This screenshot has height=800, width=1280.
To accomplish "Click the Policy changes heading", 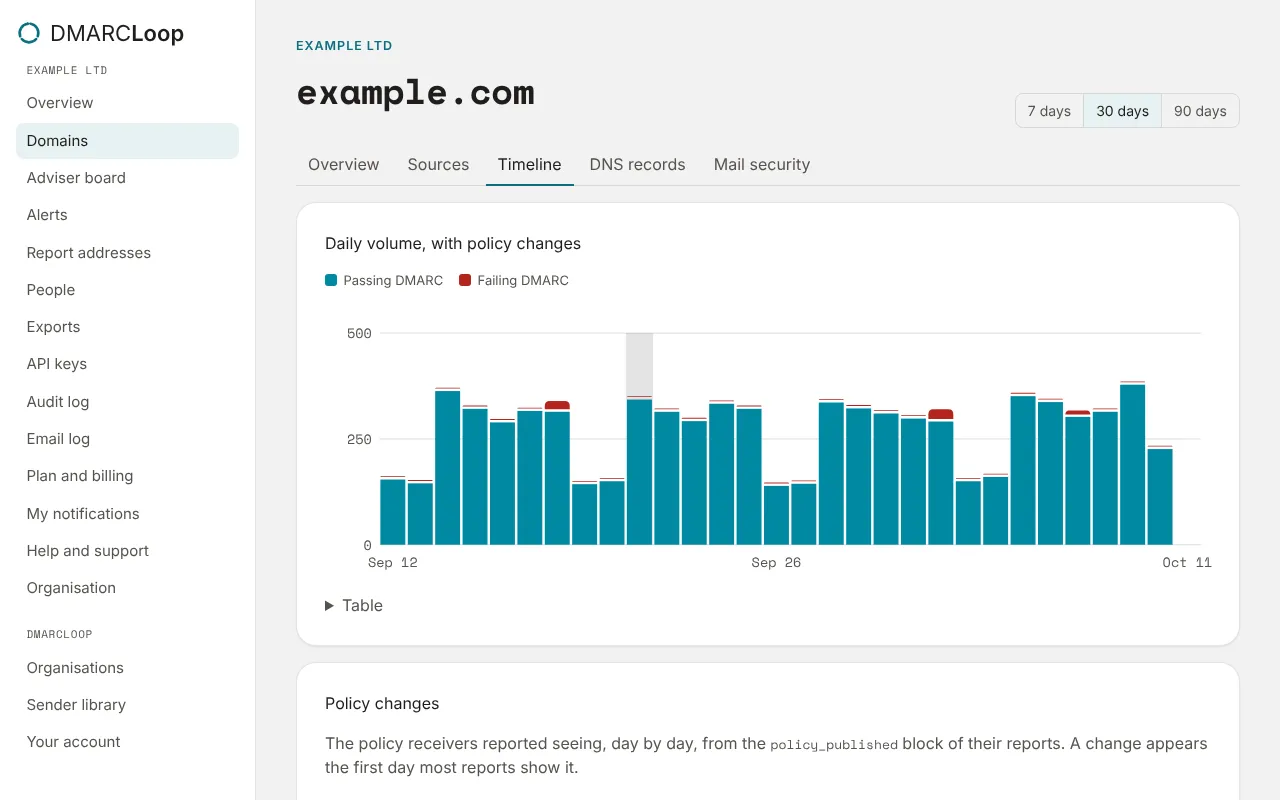I will point(382,704).
